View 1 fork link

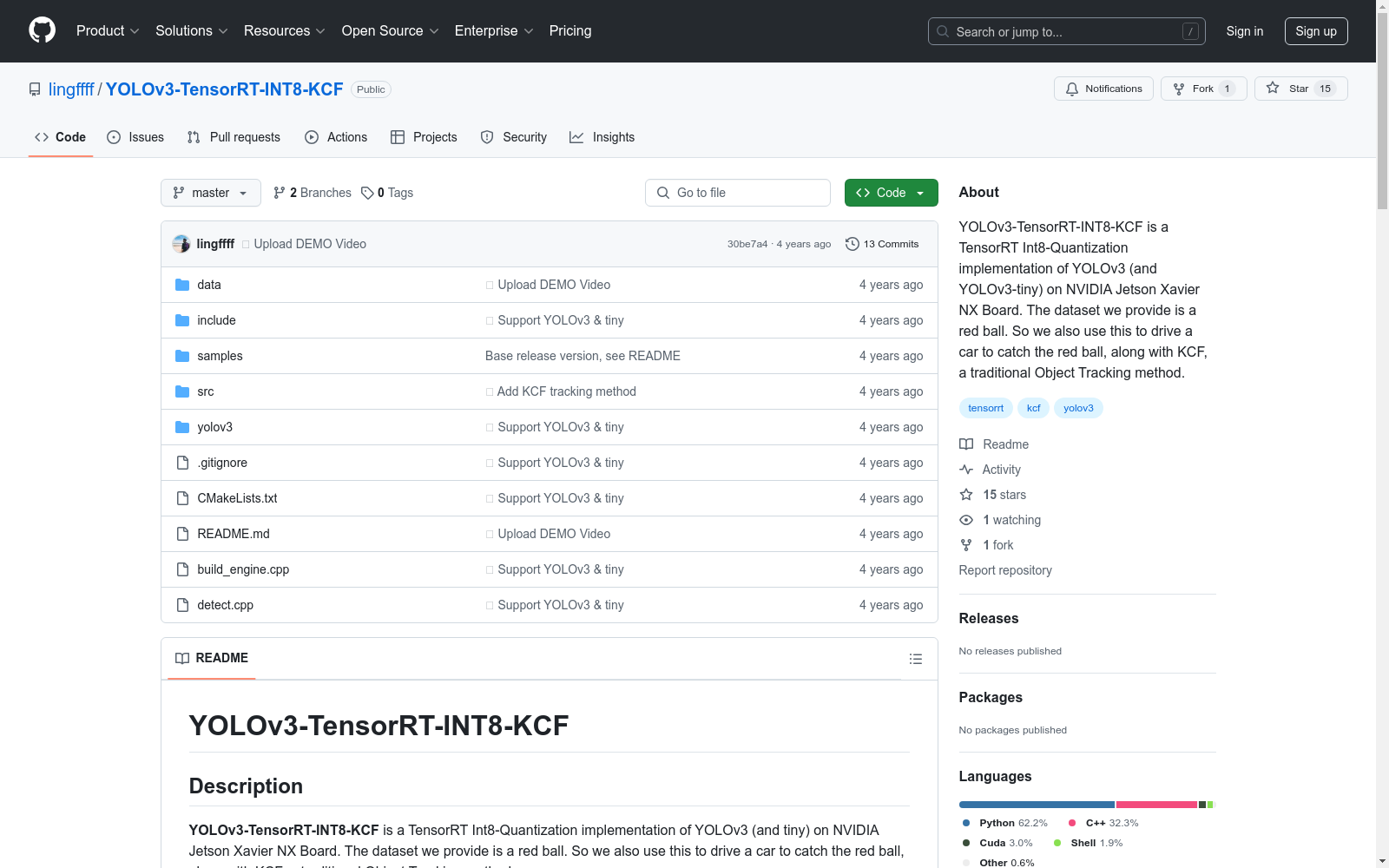pyautogui.click(x=987, y=545)
